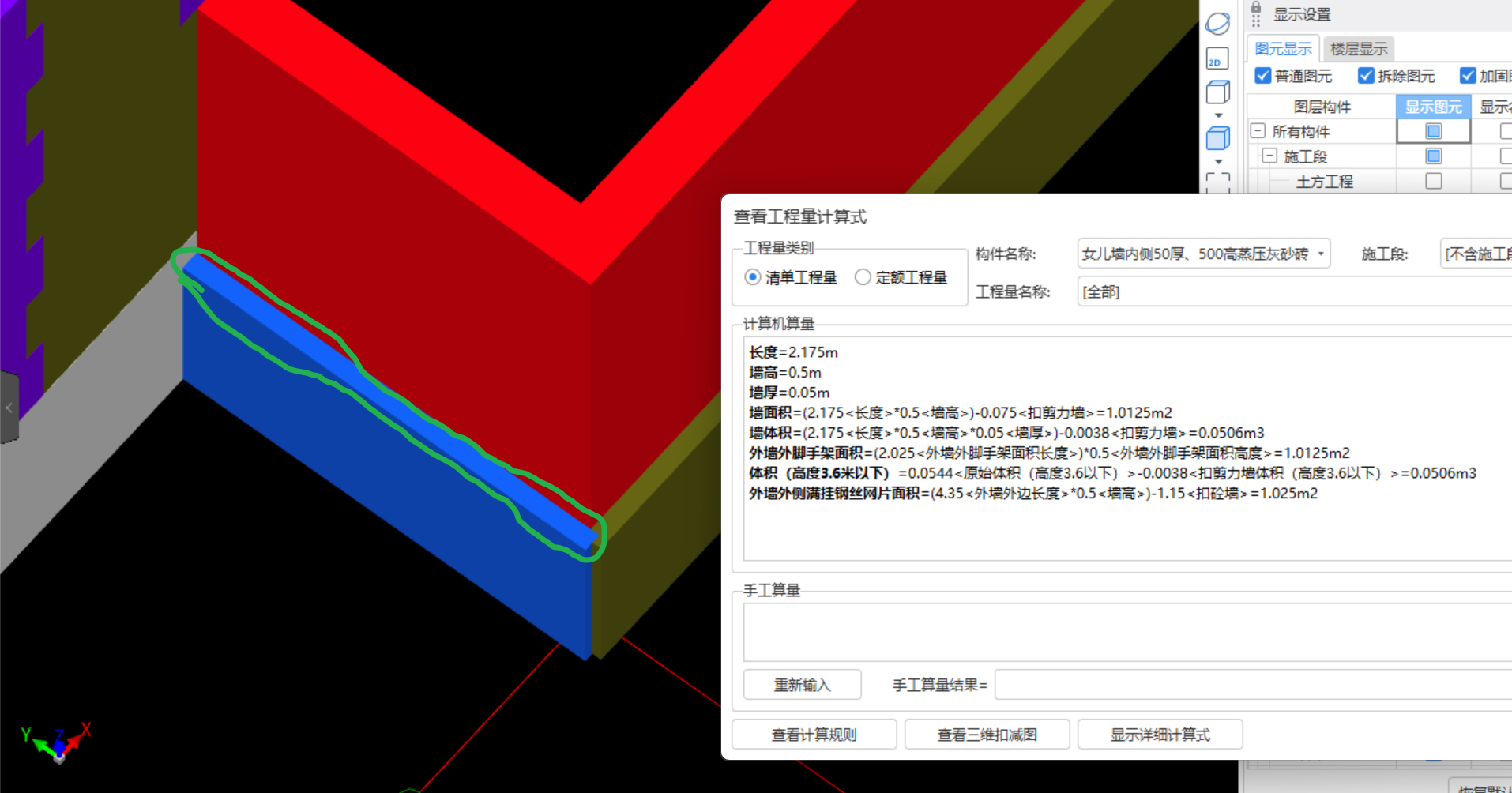Disable the 拆除图元 checkbox
The height and width of the screenshot is (793, 1512).
point(1366,76)
